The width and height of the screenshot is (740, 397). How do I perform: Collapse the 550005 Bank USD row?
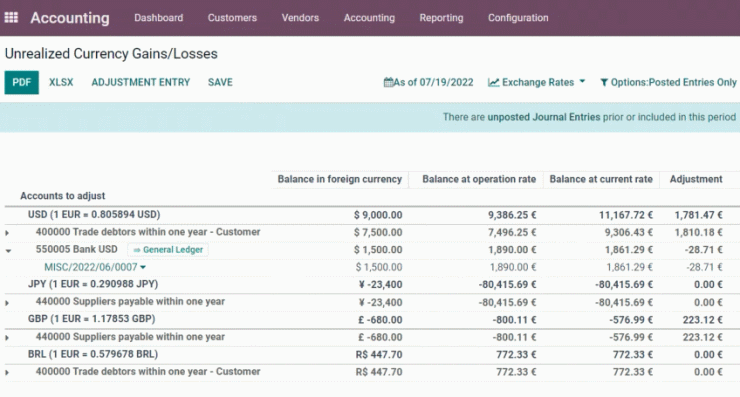[8, 251]
